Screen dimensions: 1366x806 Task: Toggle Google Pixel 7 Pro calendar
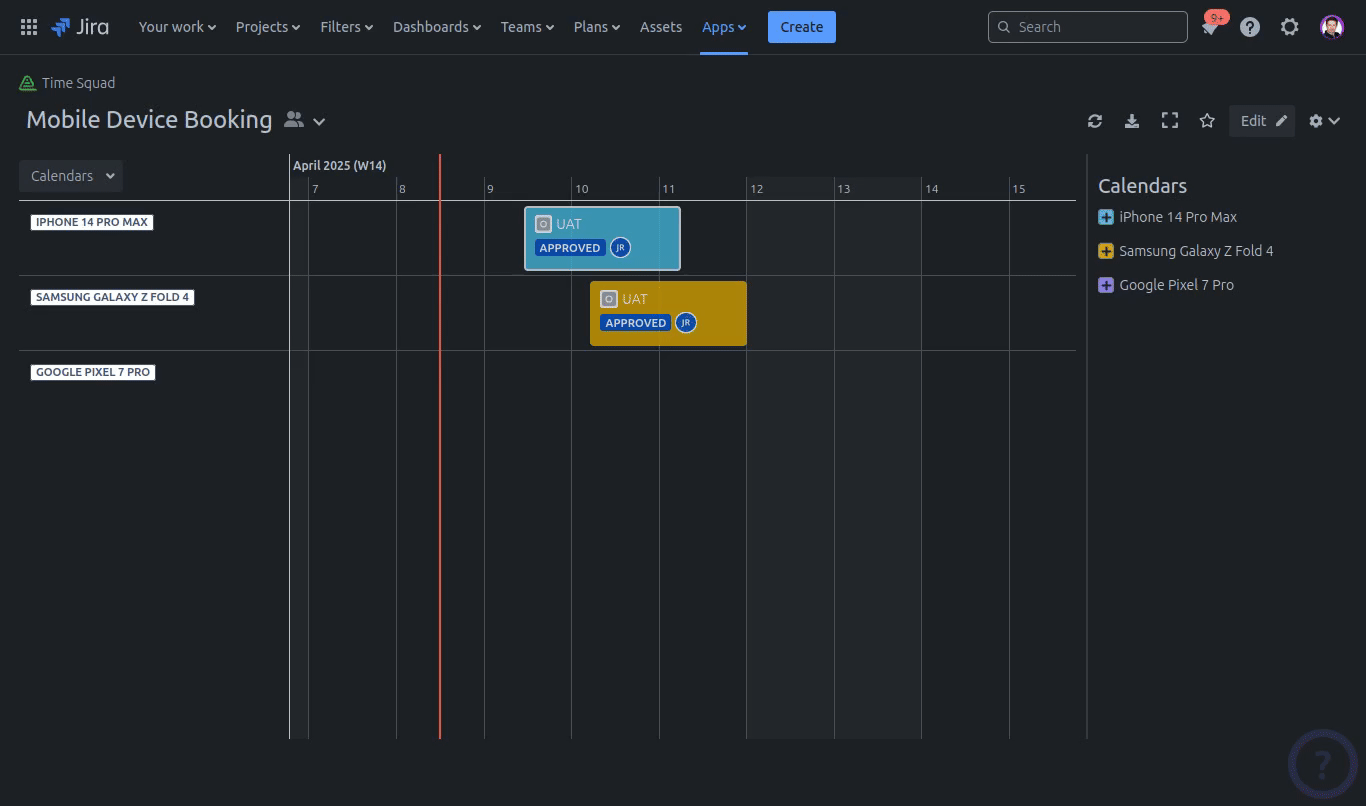pos(1106,285)
